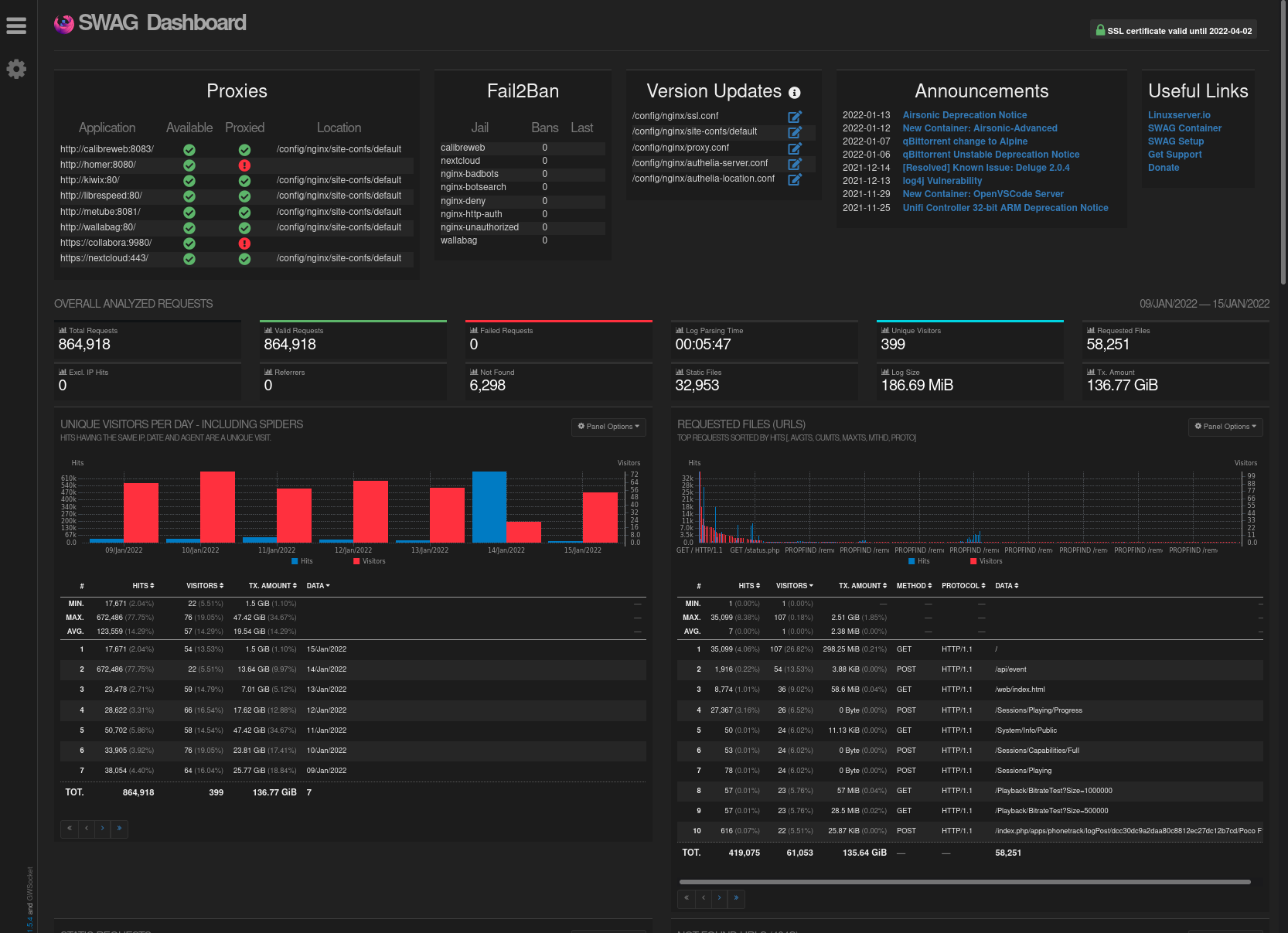The height and width of the screenshot is (933, 1288).
Task: Click the SWAG firefox-style logo icon
Action: [63, 23]
